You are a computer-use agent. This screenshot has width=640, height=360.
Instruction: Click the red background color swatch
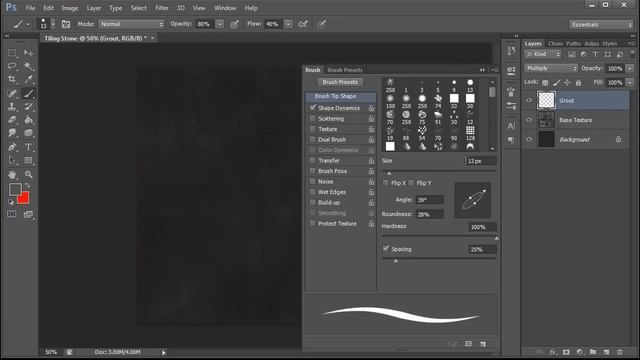(x=24, y=199)
